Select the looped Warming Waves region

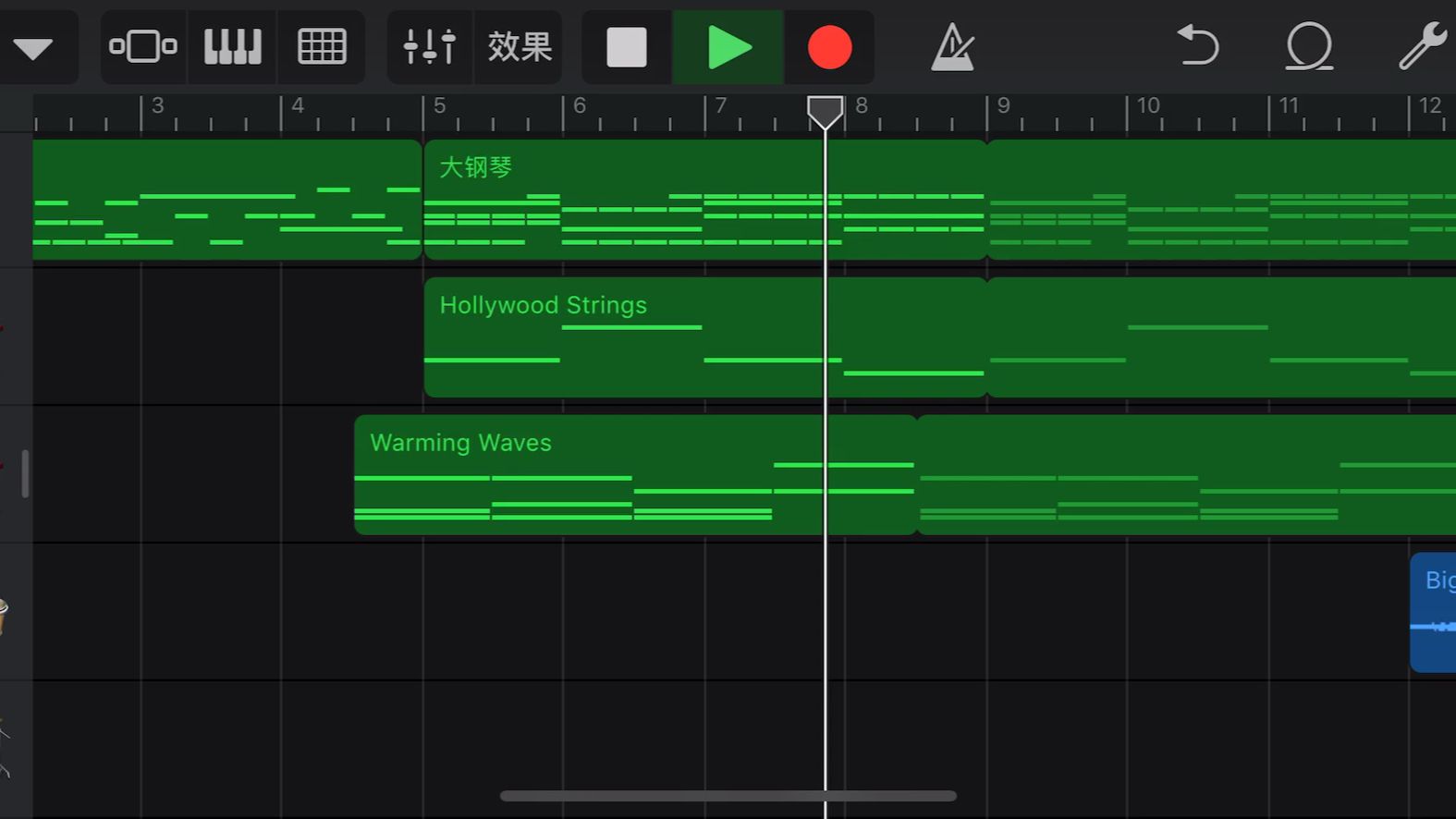[x=1186, y=475]
